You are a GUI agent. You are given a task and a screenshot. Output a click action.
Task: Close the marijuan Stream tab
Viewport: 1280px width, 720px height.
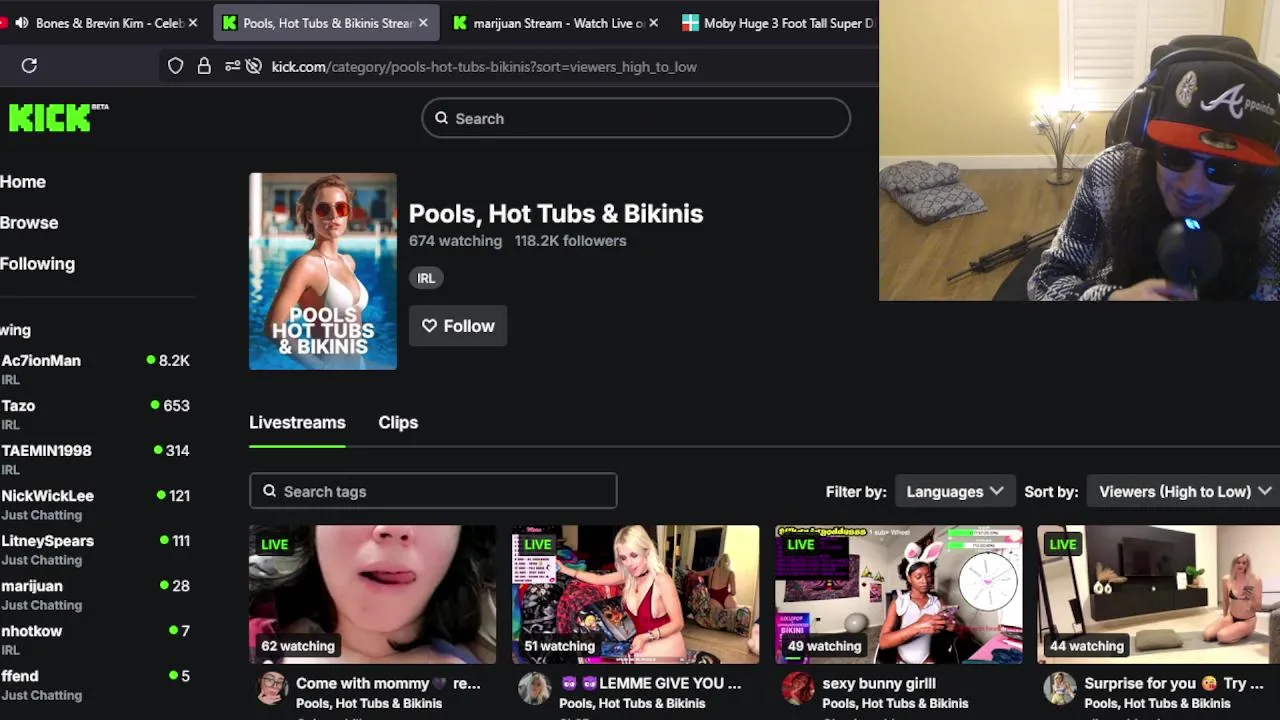pyautogui.click(x=653, y=23)
